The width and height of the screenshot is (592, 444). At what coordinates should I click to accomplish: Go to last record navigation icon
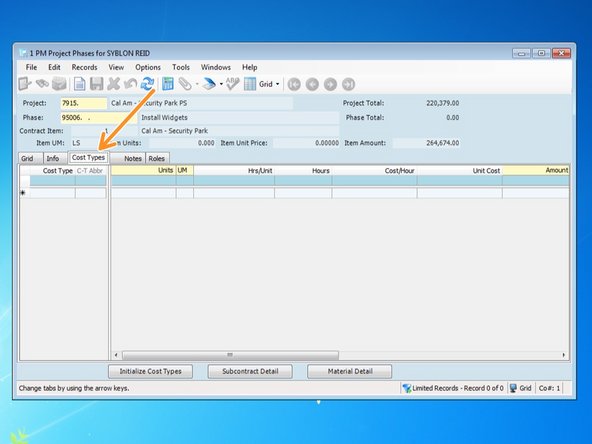coord(348,84)
